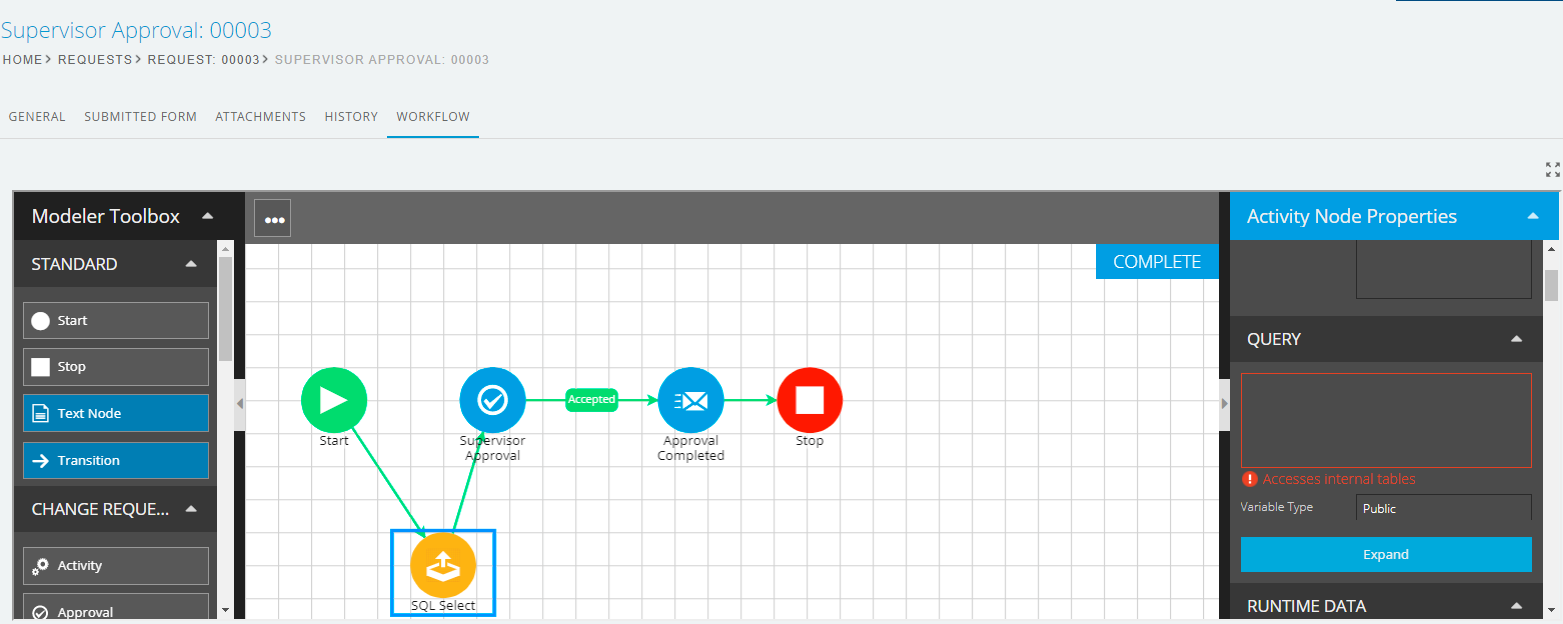The width and height of the screenshot is (1563, 624).
Task: Click the fullscreen expand icon
Action: click(1552, 170)
